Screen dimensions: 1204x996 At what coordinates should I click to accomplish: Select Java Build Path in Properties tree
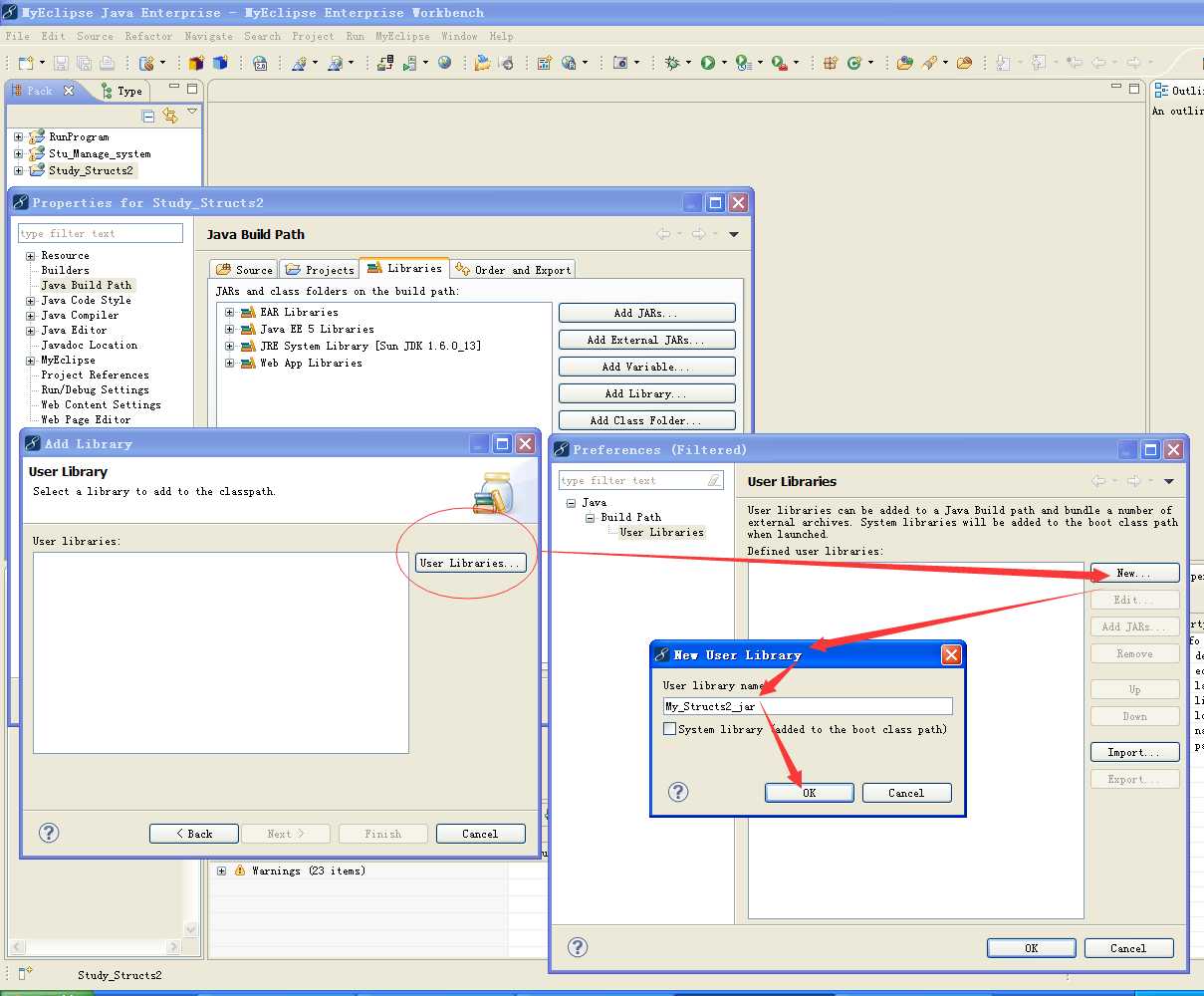87,285
